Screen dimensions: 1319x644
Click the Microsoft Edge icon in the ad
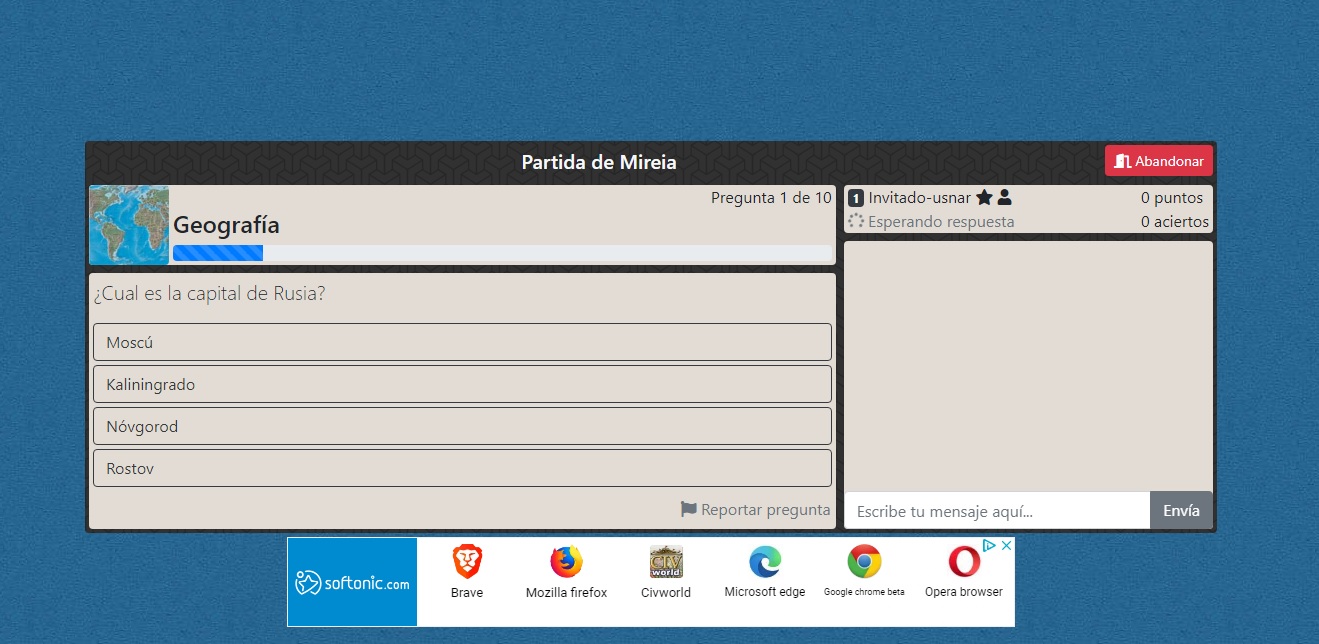pos(764,562)
